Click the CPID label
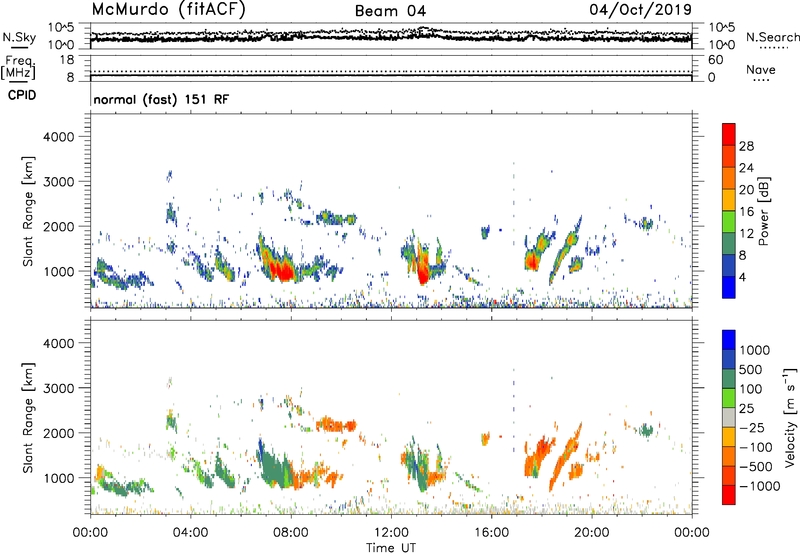 point(22,95)
